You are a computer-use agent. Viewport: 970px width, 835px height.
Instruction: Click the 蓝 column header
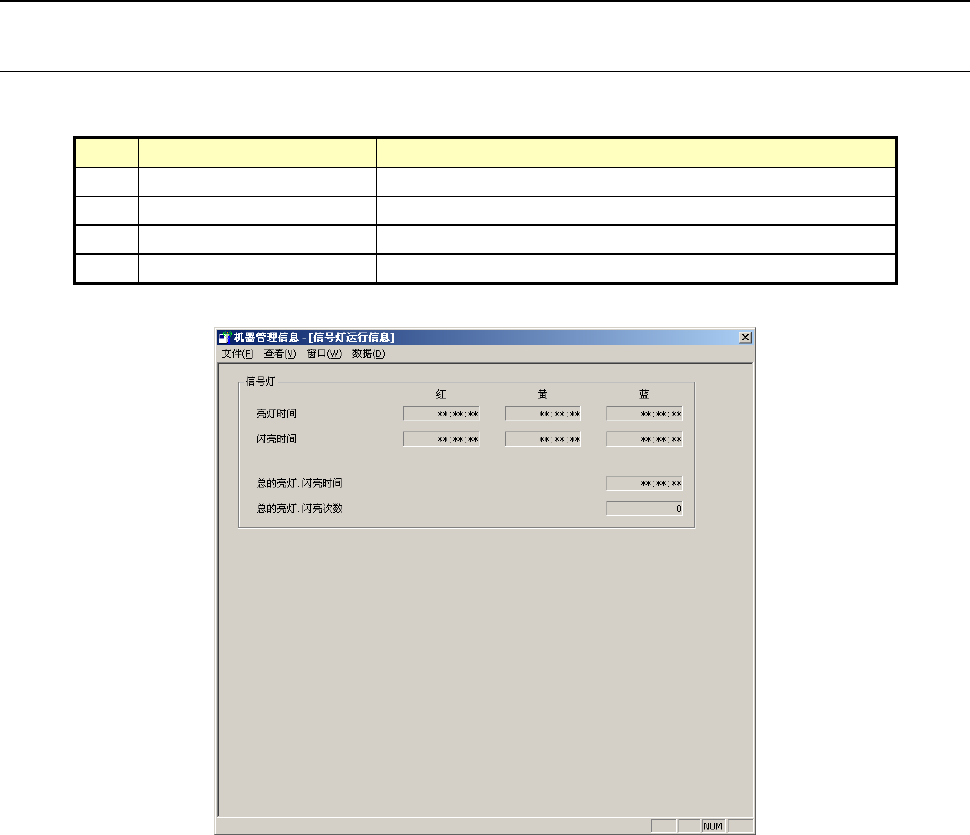[x=644, y=394]
